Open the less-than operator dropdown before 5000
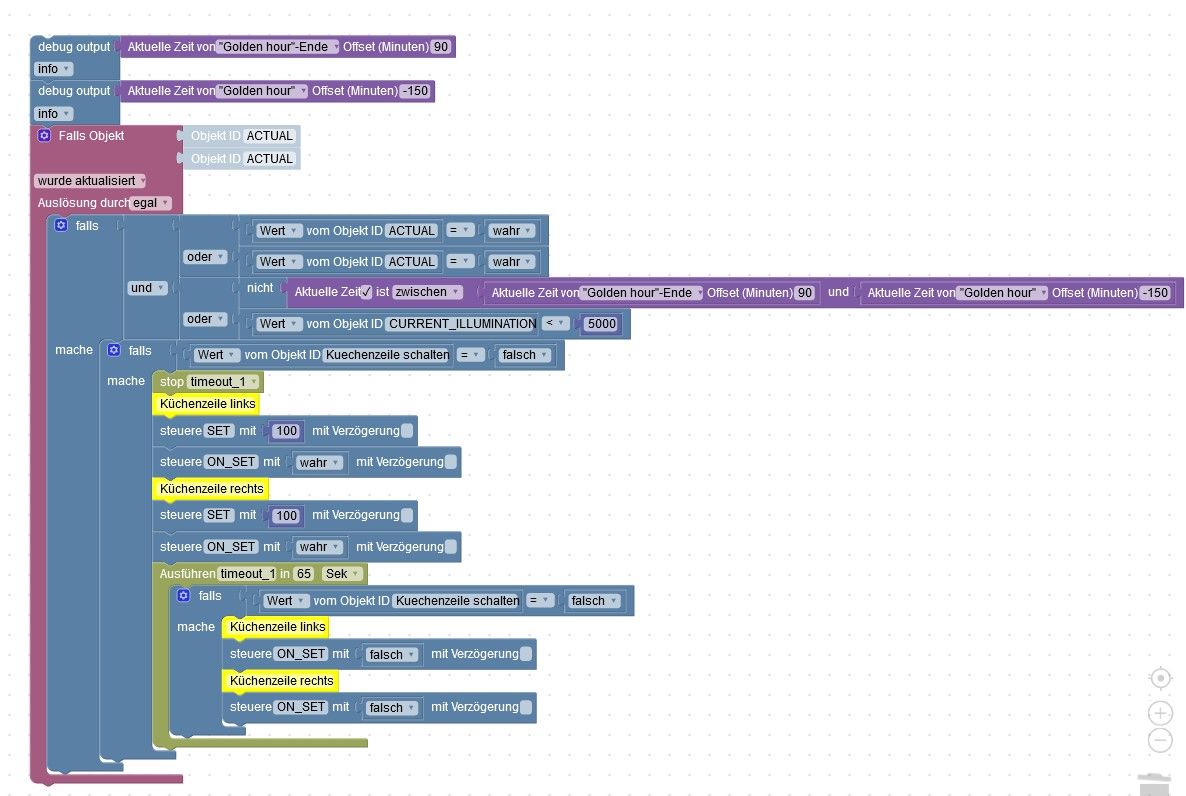 pyautogui.click(x=555, y=323)
